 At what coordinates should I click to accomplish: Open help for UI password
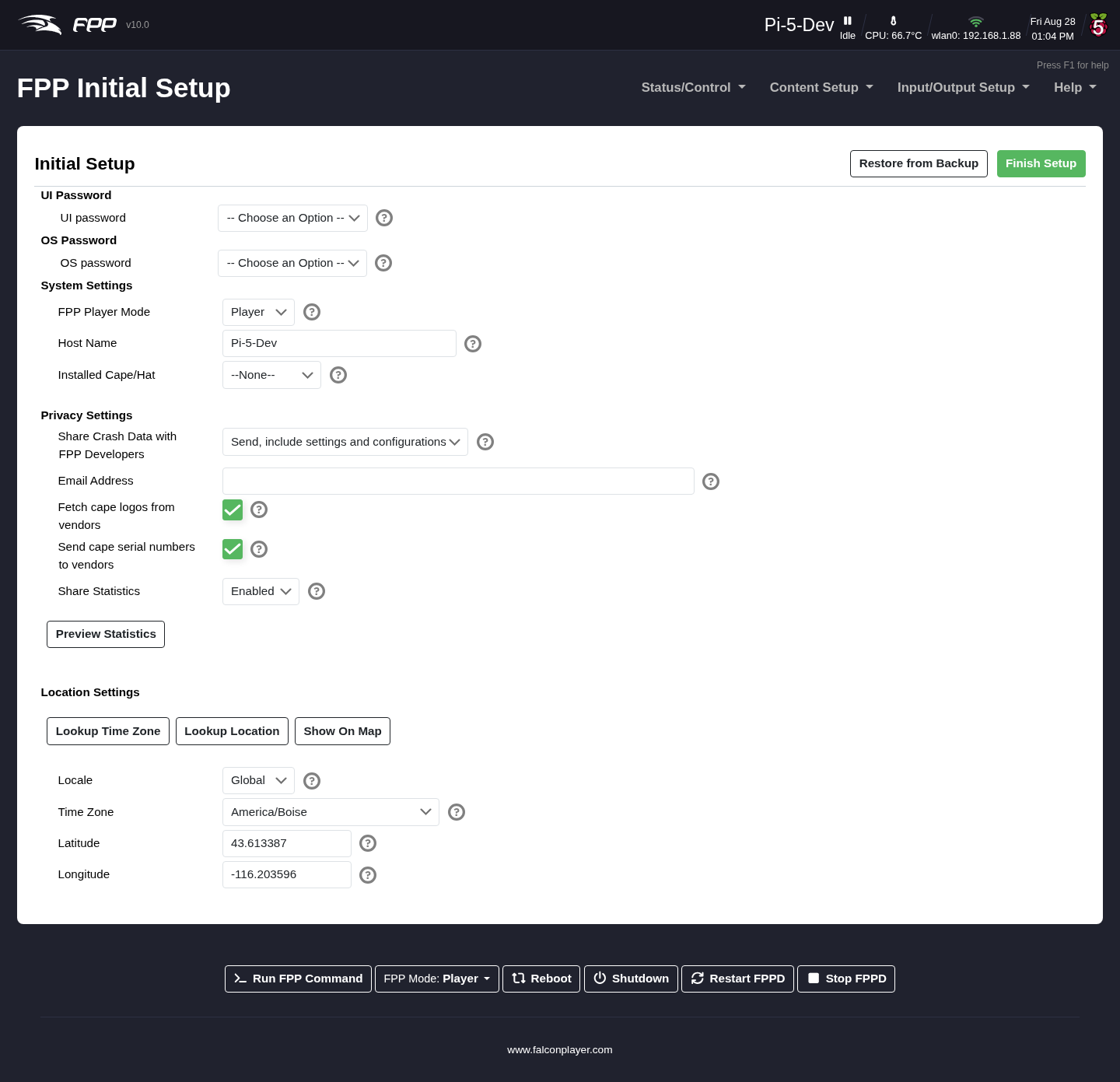[x=384, y=218]
